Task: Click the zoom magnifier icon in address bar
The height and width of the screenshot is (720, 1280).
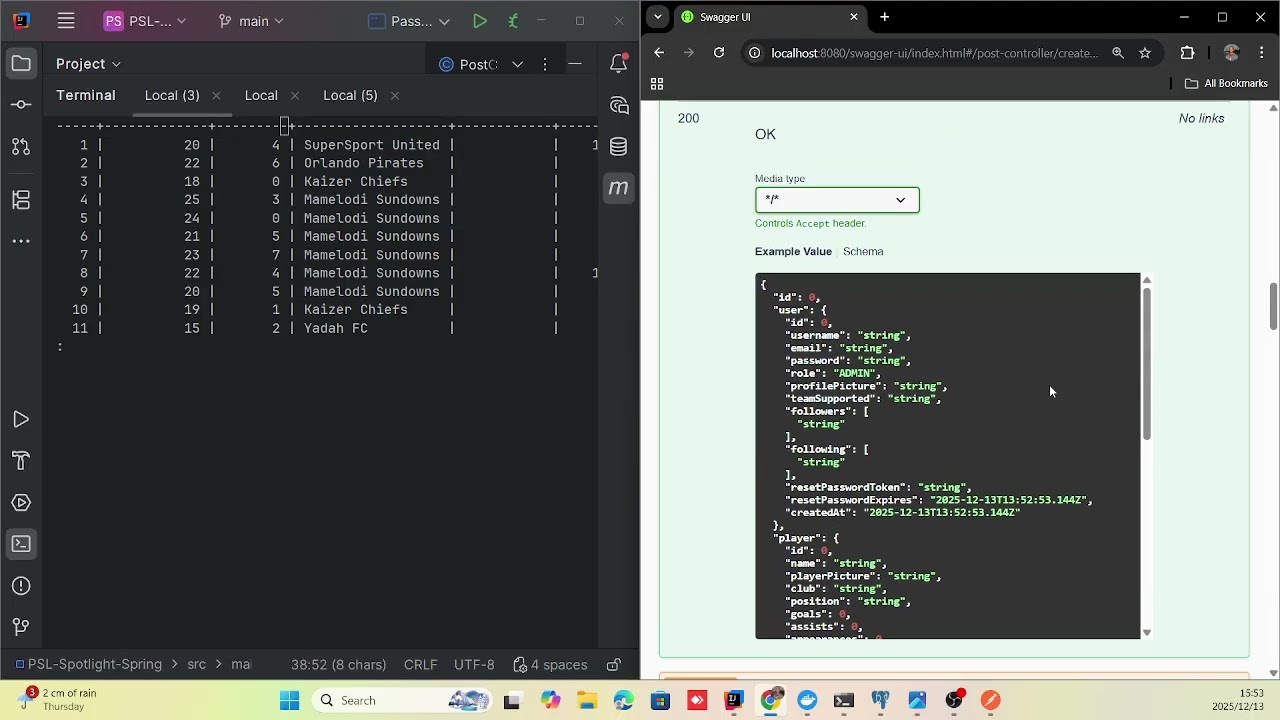Action: (1118, 53)
